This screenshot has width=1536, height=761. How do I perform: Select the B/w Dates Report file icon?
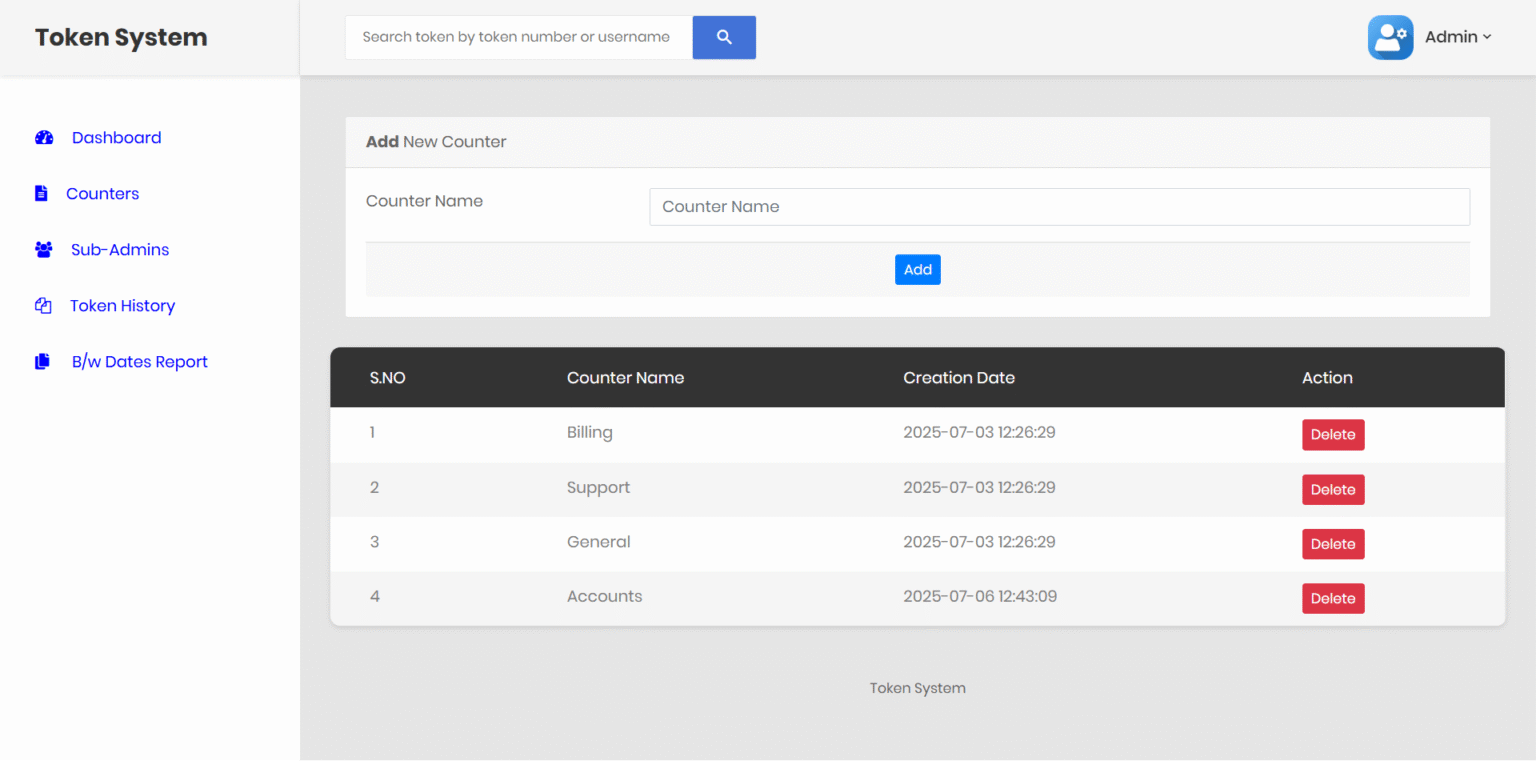pyautogui.click(x=41, y=361)
